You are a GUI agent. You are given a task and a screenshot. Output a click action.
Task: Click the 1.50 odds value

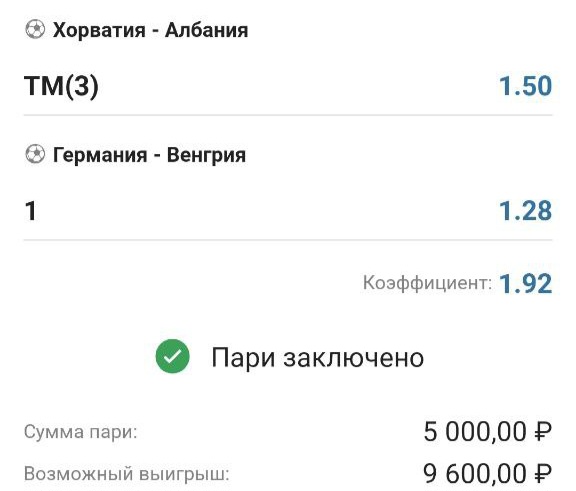pyautogui.click(x=525, y=86)
